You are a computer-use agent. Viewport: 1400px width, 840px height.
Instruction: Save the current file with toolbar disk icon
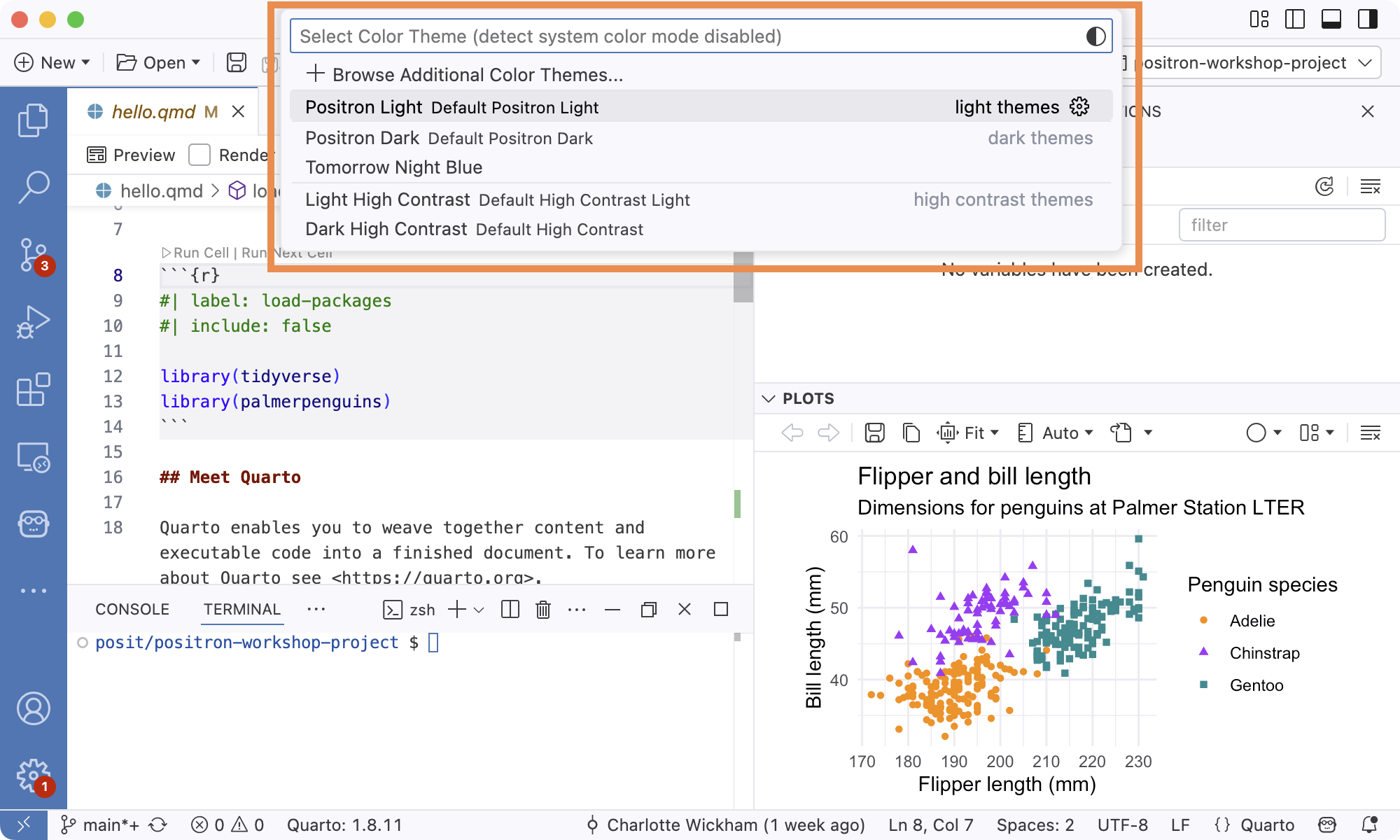click(x=237, y=62)
